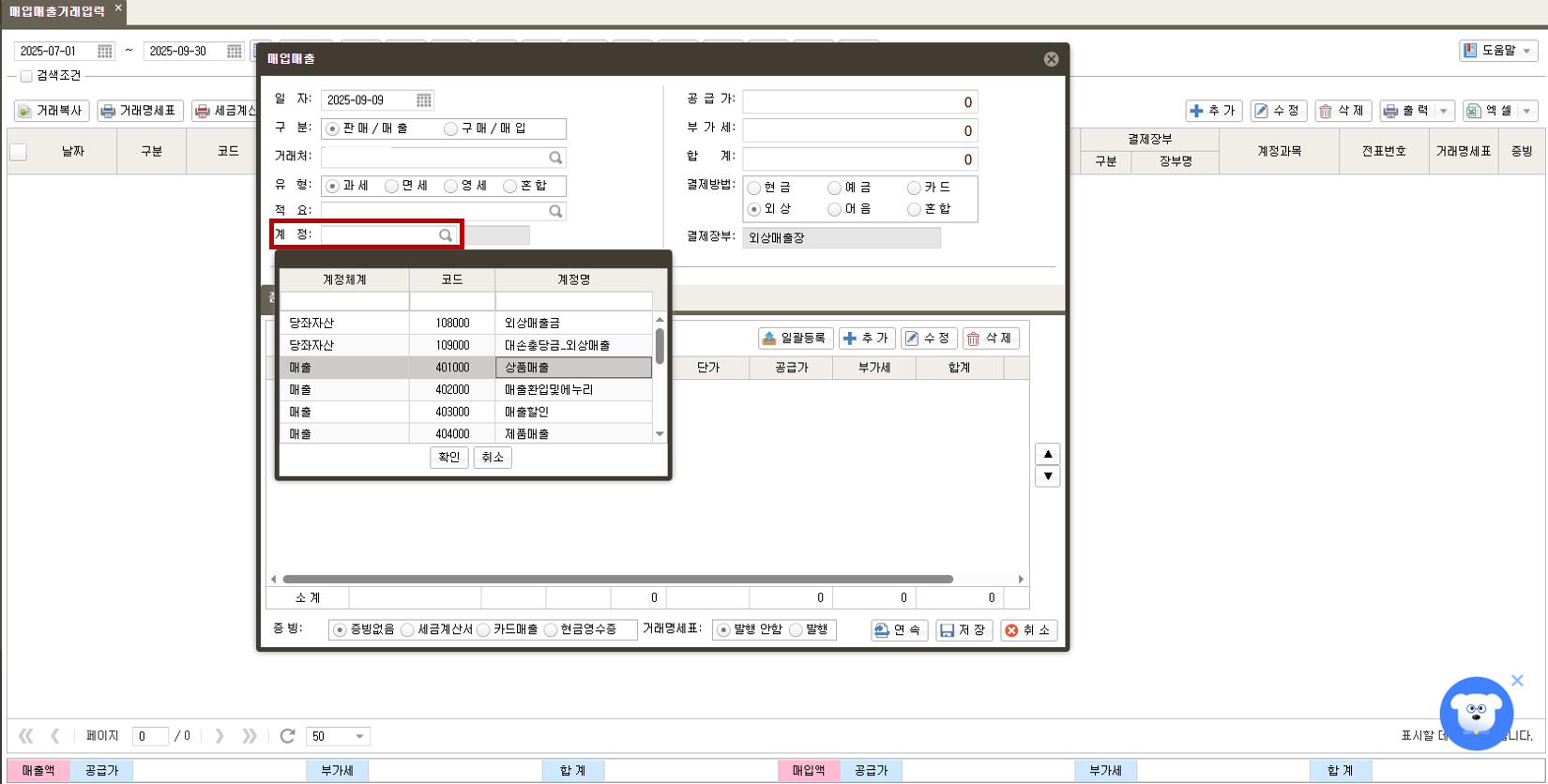1548x784 pixels.
Task: Open calendar for start date 2025-07-01
Action: coord(105,52)
